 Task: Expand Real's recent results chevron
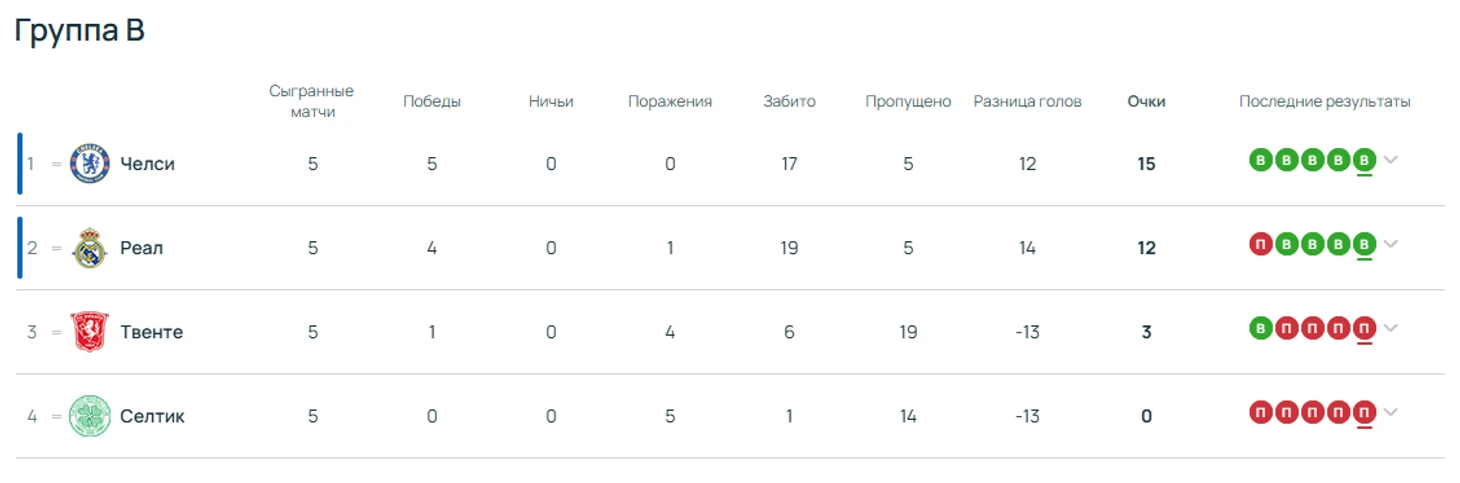click(1390, 244)
